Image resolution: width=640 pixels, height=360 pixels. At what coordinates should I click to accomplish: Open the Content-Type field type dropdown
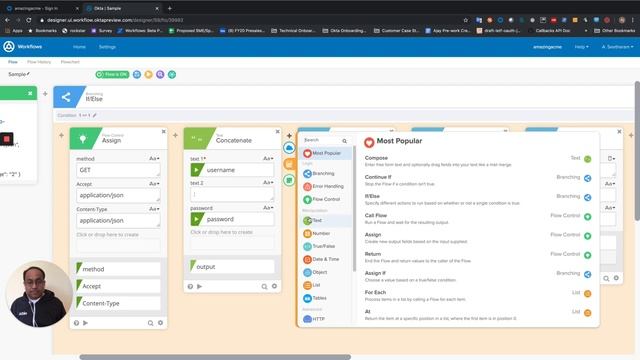(x=154, y=209)
